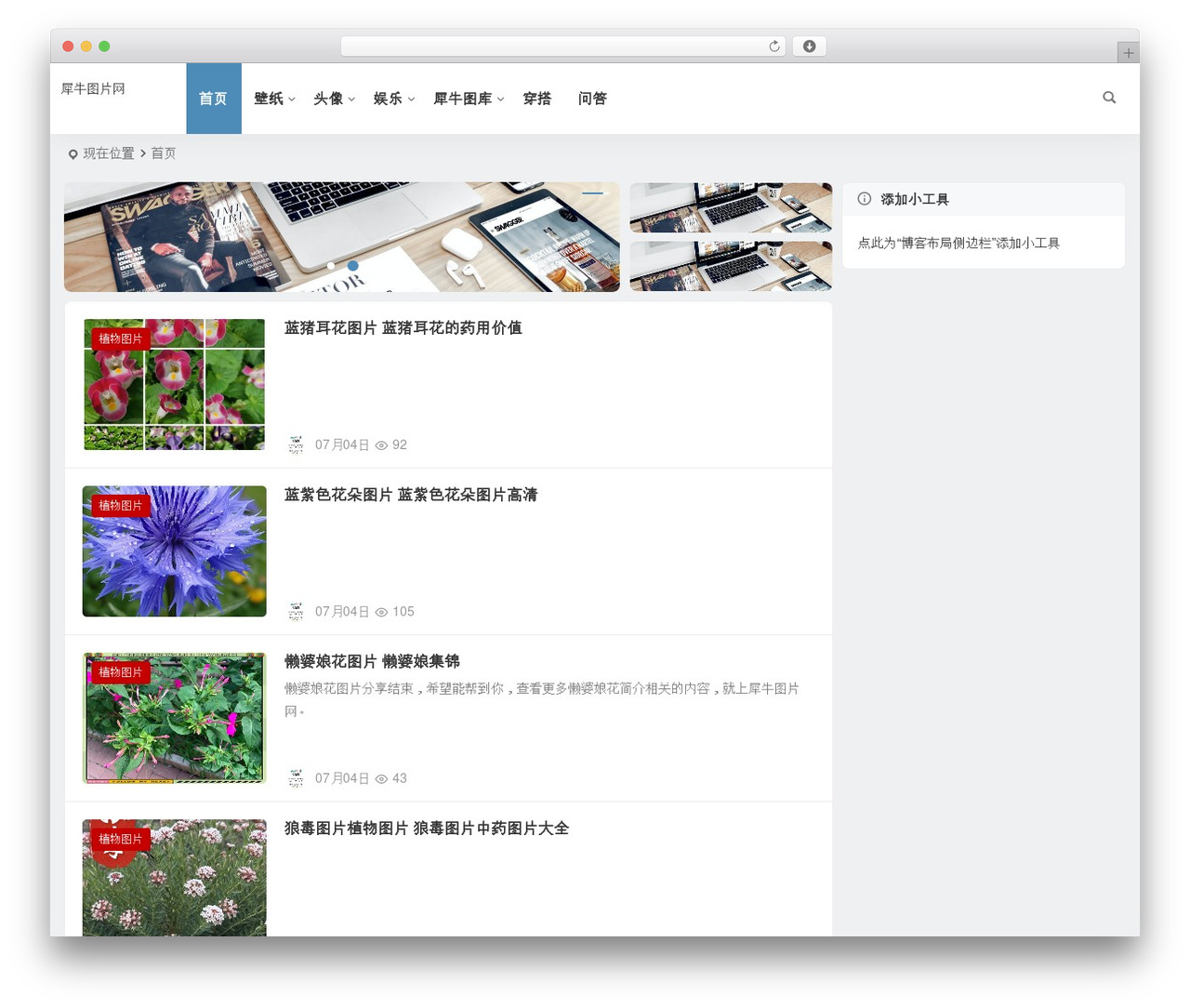This screenshot has height=1008, width=1190.
Task: Click author avatar of the 蓝紫色花朵图片 post
Action: tap(296, 611)
